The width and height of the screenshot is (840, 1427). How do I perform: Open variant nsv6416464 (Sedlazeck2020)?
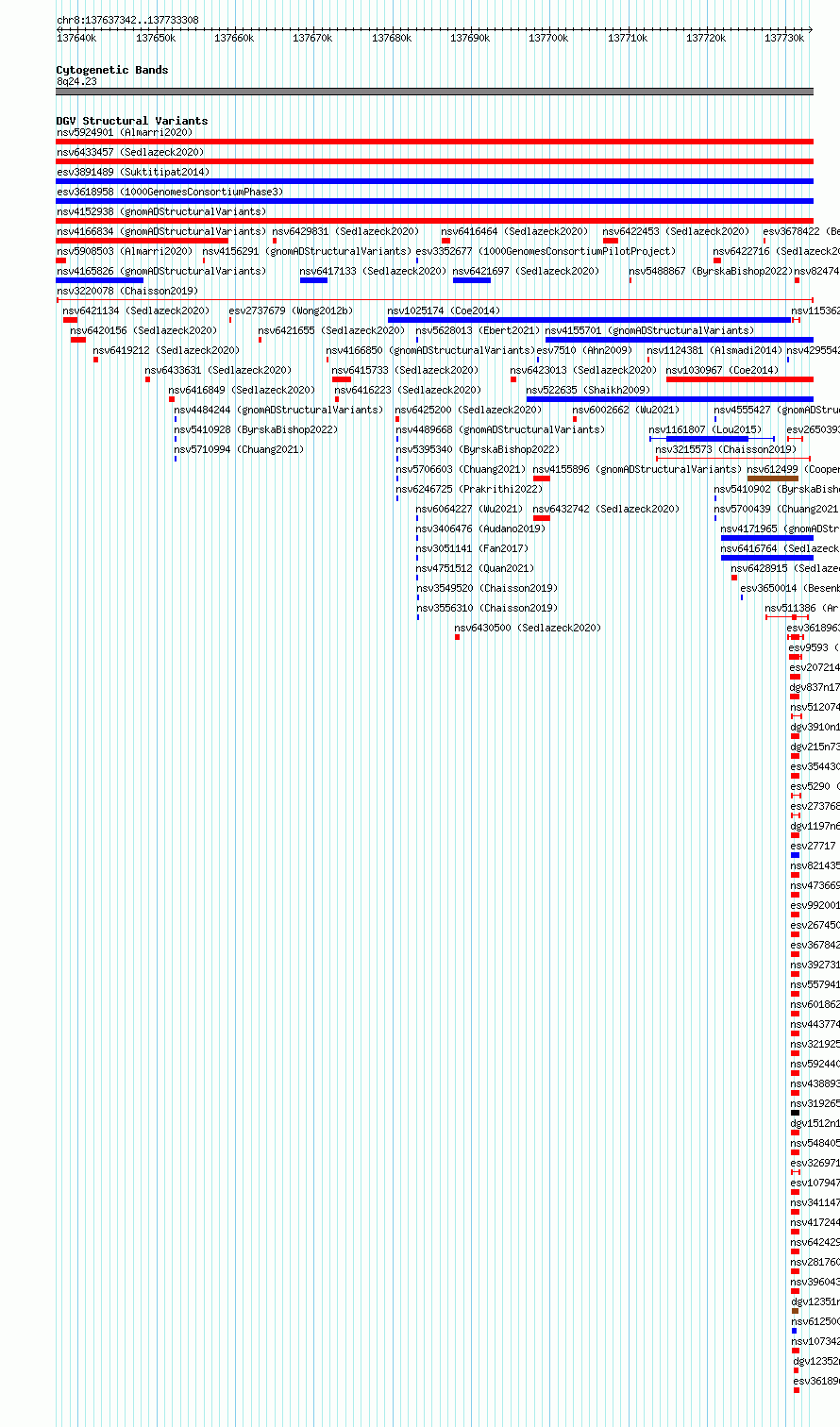pyautogui.click(x=514, y=231)
